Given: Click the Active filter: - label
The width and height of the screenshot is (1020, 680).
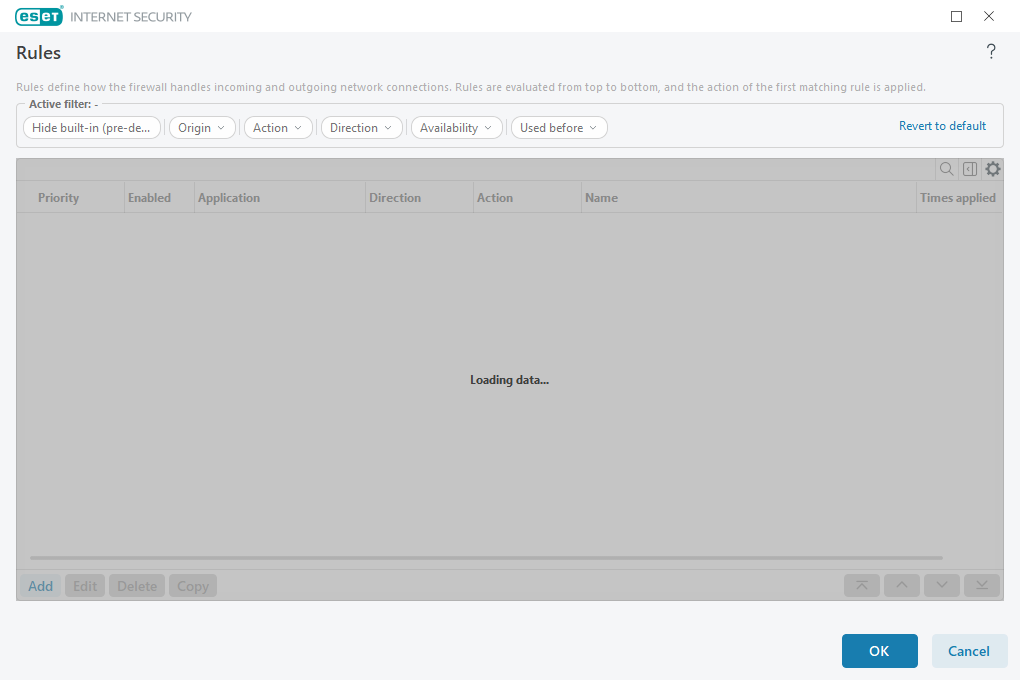Looking at the screenshot, I should tap(64, 104).
